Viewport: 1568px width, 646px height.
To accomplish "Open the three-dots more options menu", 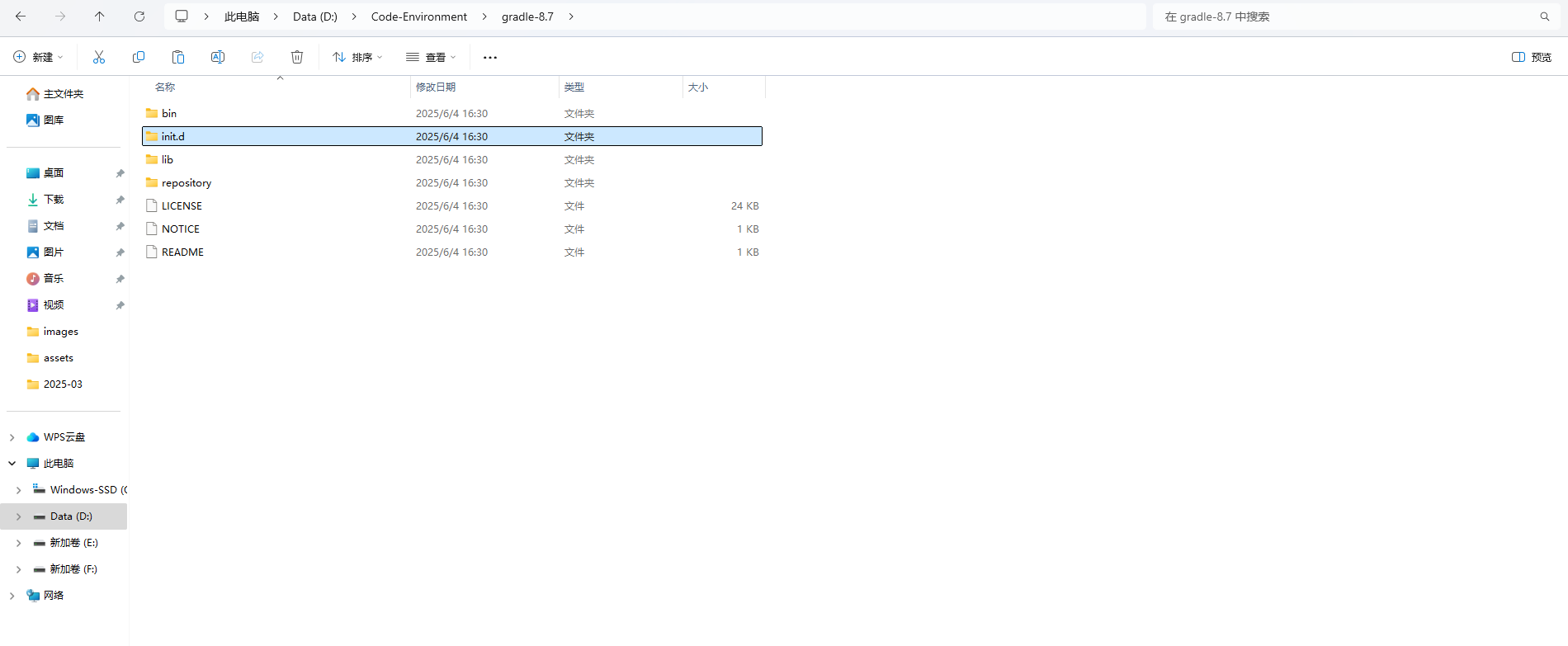I will (x=490, y=57).
